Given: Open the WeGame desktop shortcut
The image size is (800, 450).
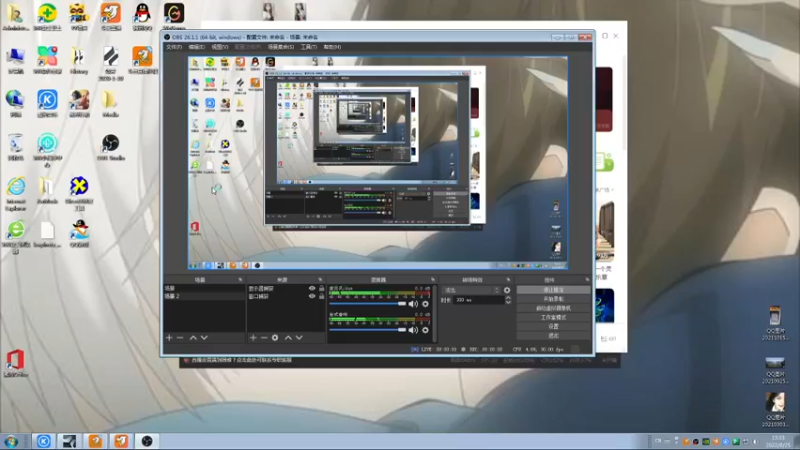Looking at the screenshot, I should click(174, 17).
